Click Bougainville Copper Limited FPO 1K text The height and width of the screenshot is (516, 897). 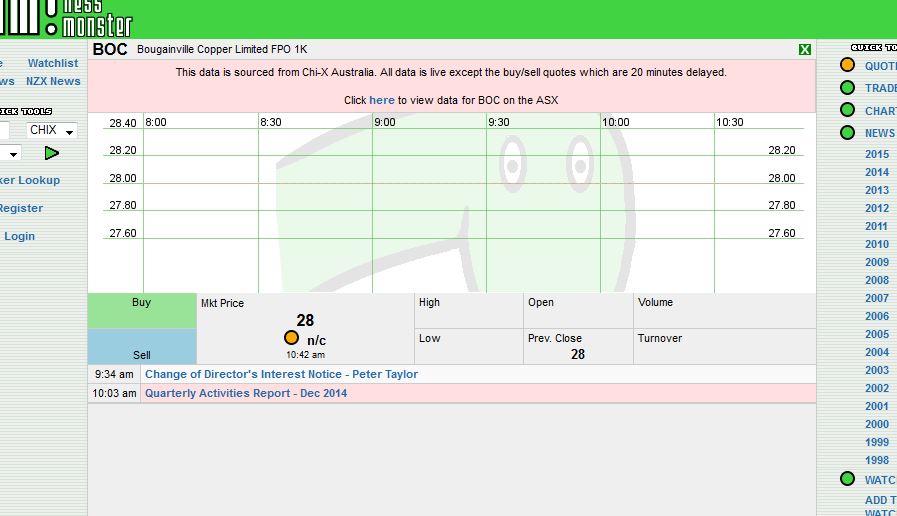pyautogui.click(x=222, y=49)
